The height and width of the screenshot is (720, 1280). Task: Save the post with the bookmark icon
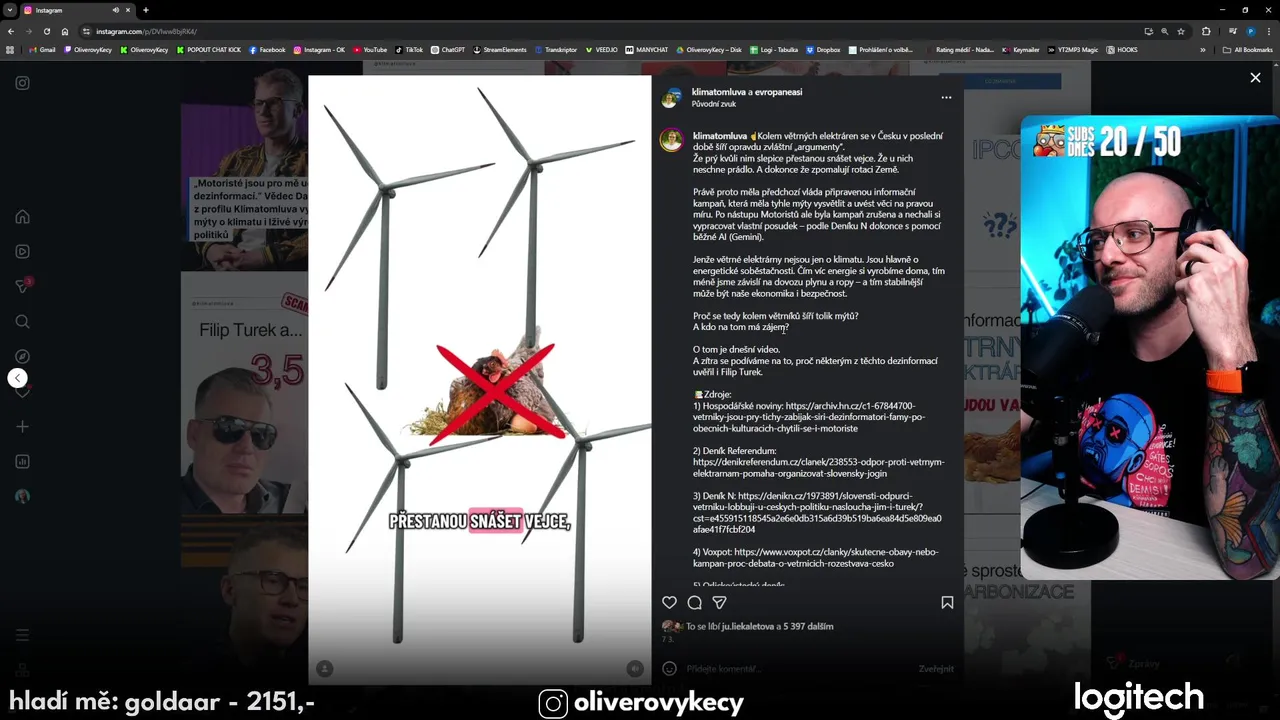(947, 602)
